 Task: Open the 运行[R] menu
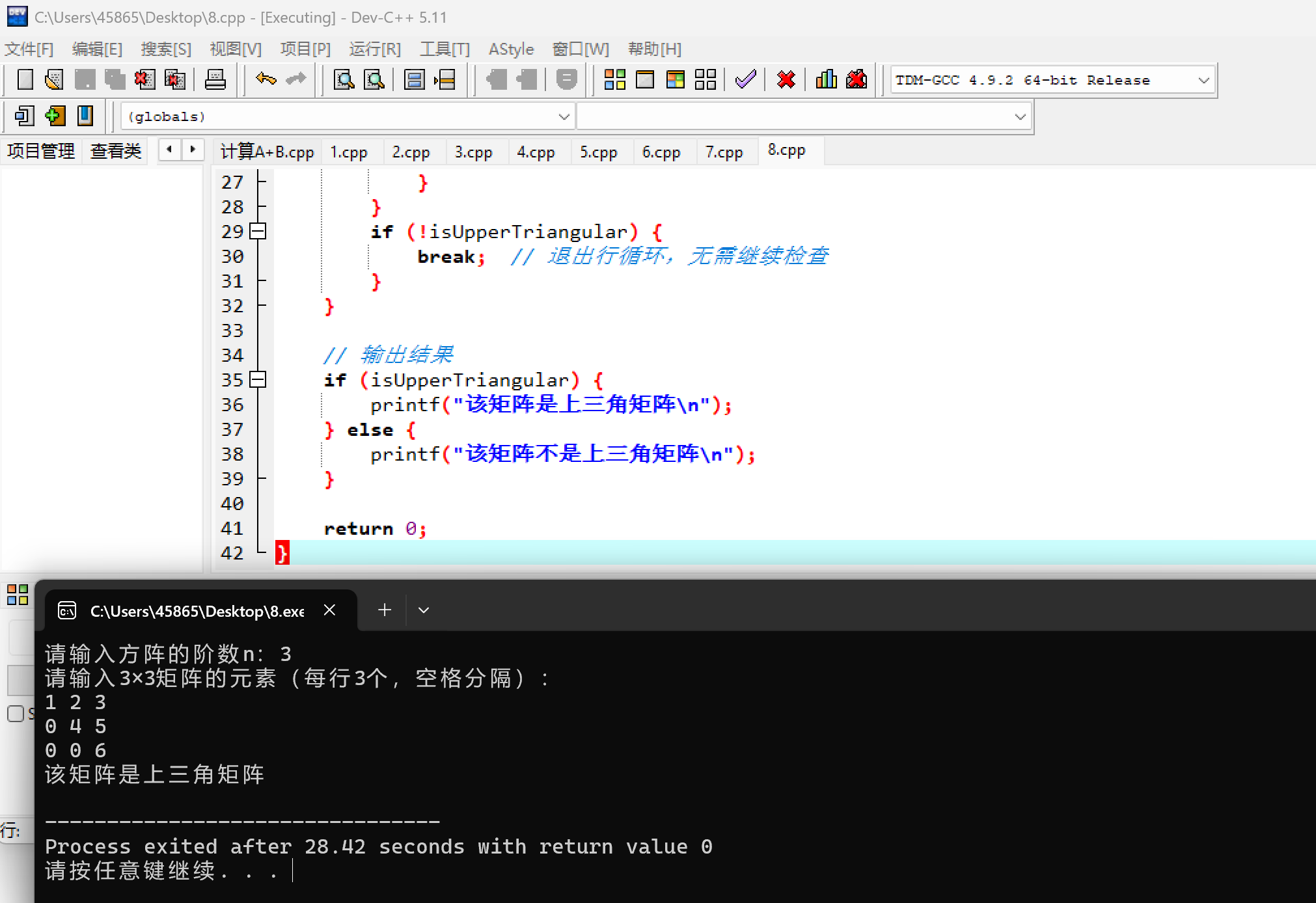tap(374, 49)
